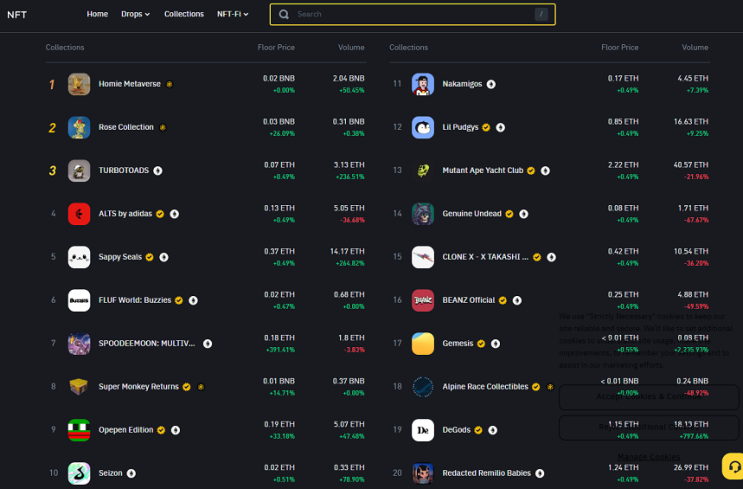Click Accept Cookies & Continue button
Image resolution: width=743 pixels, height=489 pixels.
649,397
